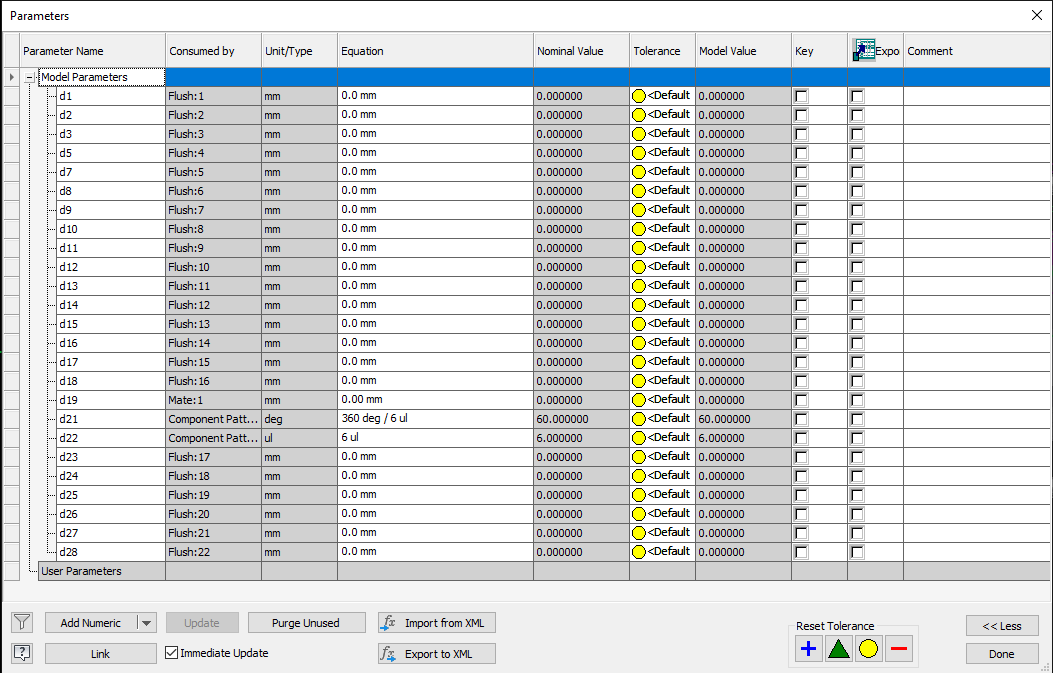Click Import from XML button
Image resolution: width=1053 pixels, height=673 pixels.
pyautogui.click(x=436, y=623)
